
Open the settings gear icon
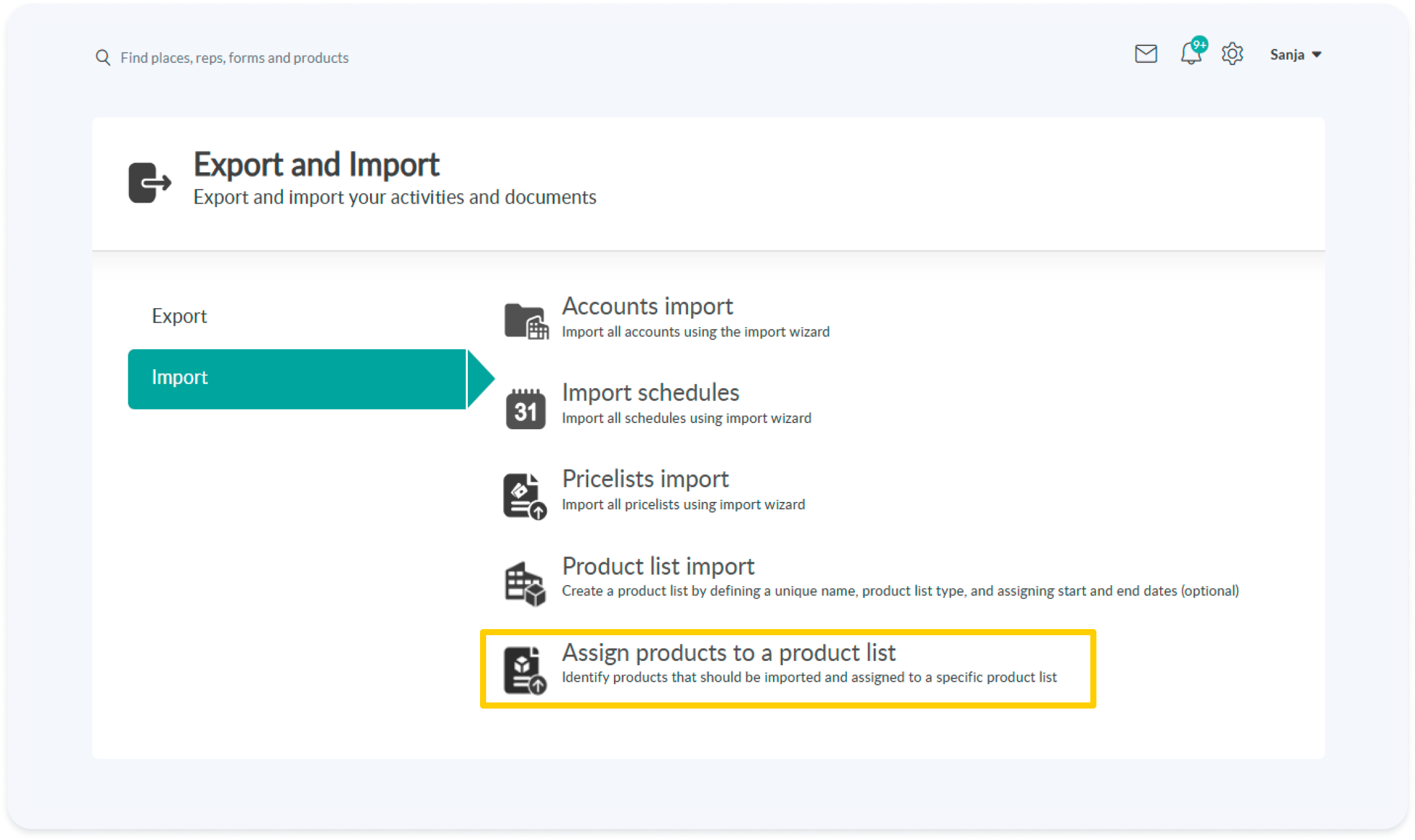1232,54
